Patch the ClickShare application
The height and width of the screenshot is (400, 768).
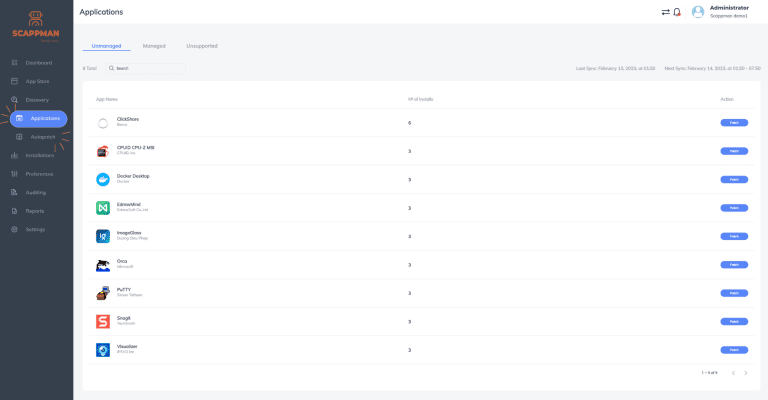(733, 123)
